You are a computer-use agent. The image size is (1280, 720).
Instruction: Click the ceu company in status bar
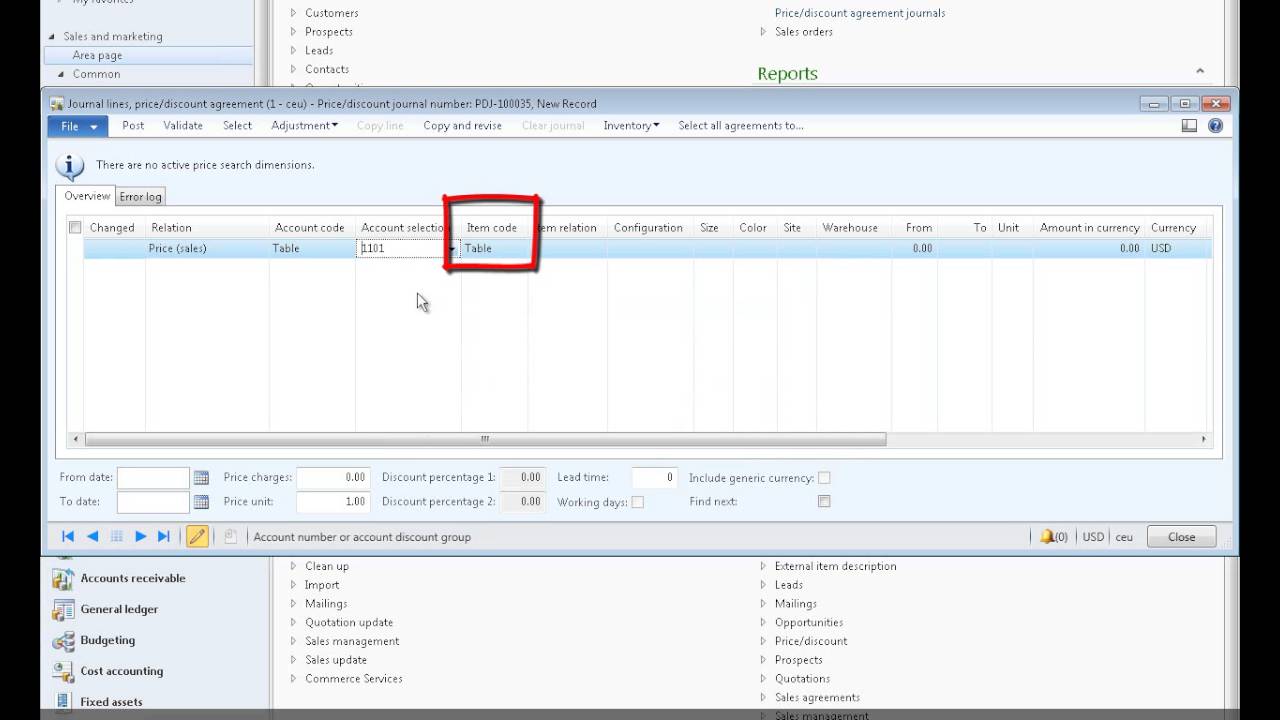(1124, 537)
